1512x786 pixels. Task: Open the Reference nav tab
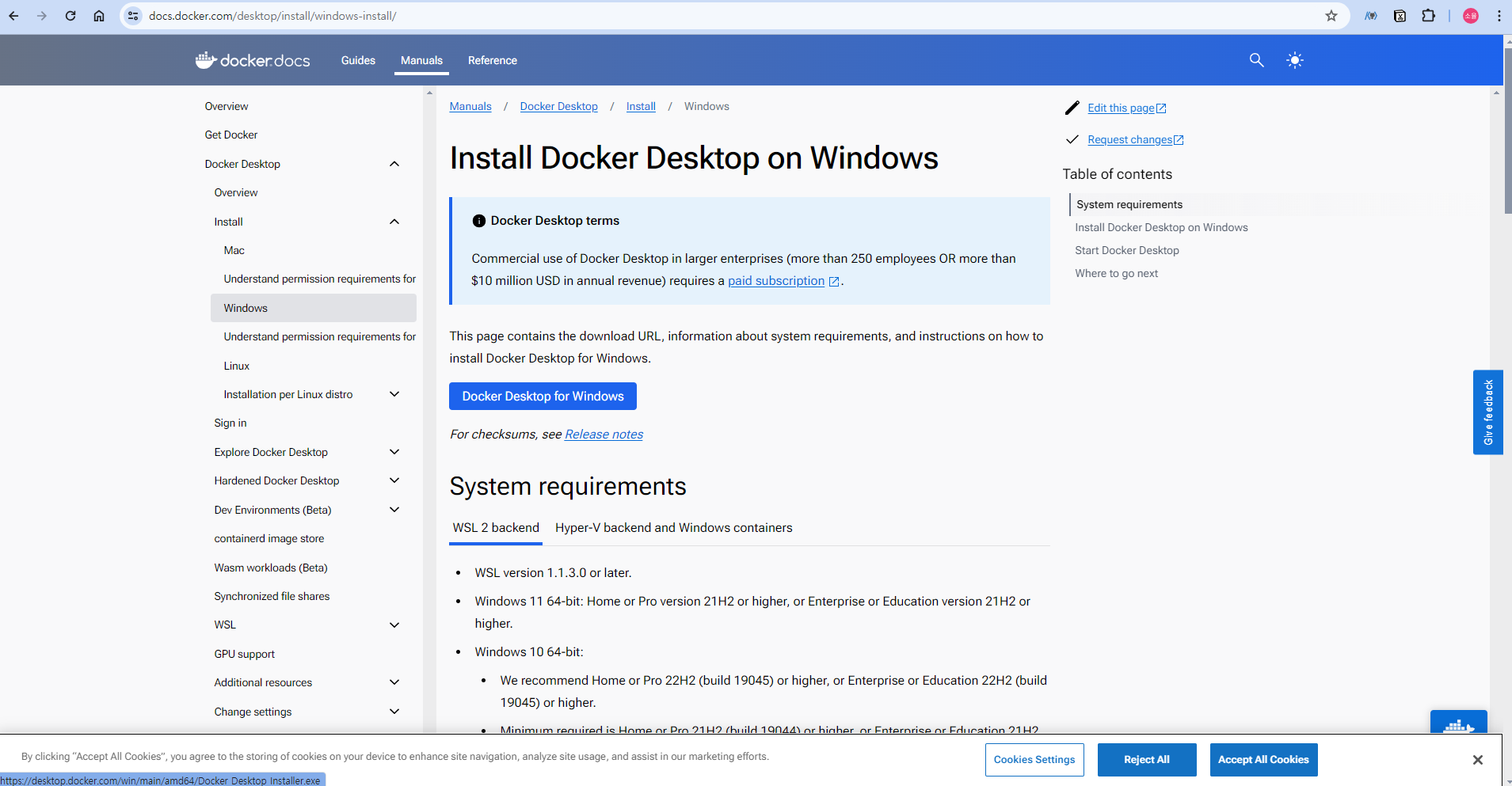click(x=493, y=60)
